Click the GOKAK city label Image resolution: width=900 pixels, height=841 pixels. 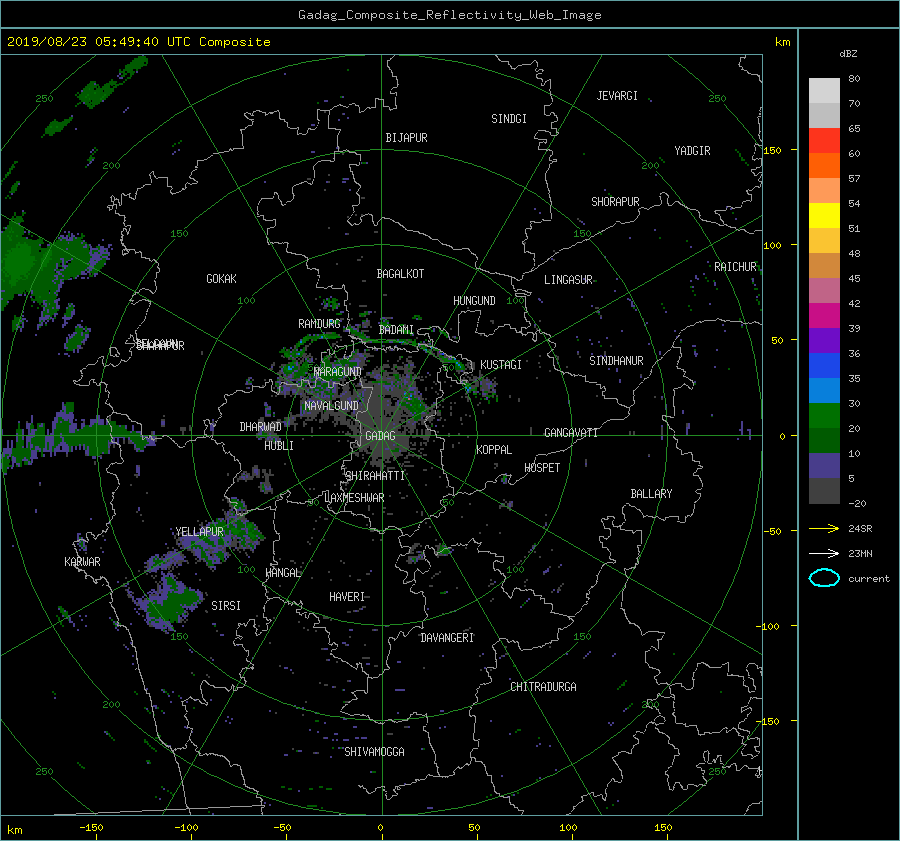222,279
